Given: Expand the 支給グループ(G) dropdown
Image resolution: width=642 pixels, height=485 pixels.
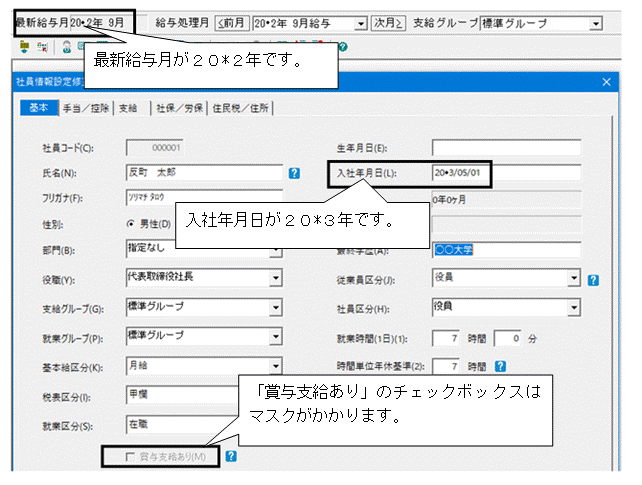Looking at the screenshot, I should coord(276,307).
